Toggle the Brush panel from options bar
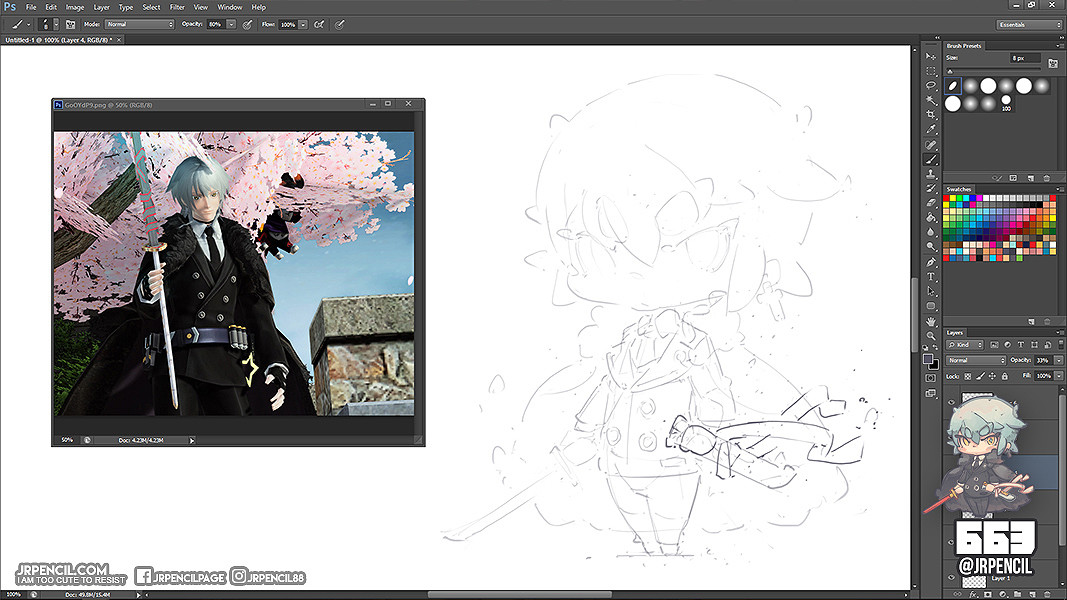Screen dimensions: 1067x600 pyautogui.click(x=71, y=24)
